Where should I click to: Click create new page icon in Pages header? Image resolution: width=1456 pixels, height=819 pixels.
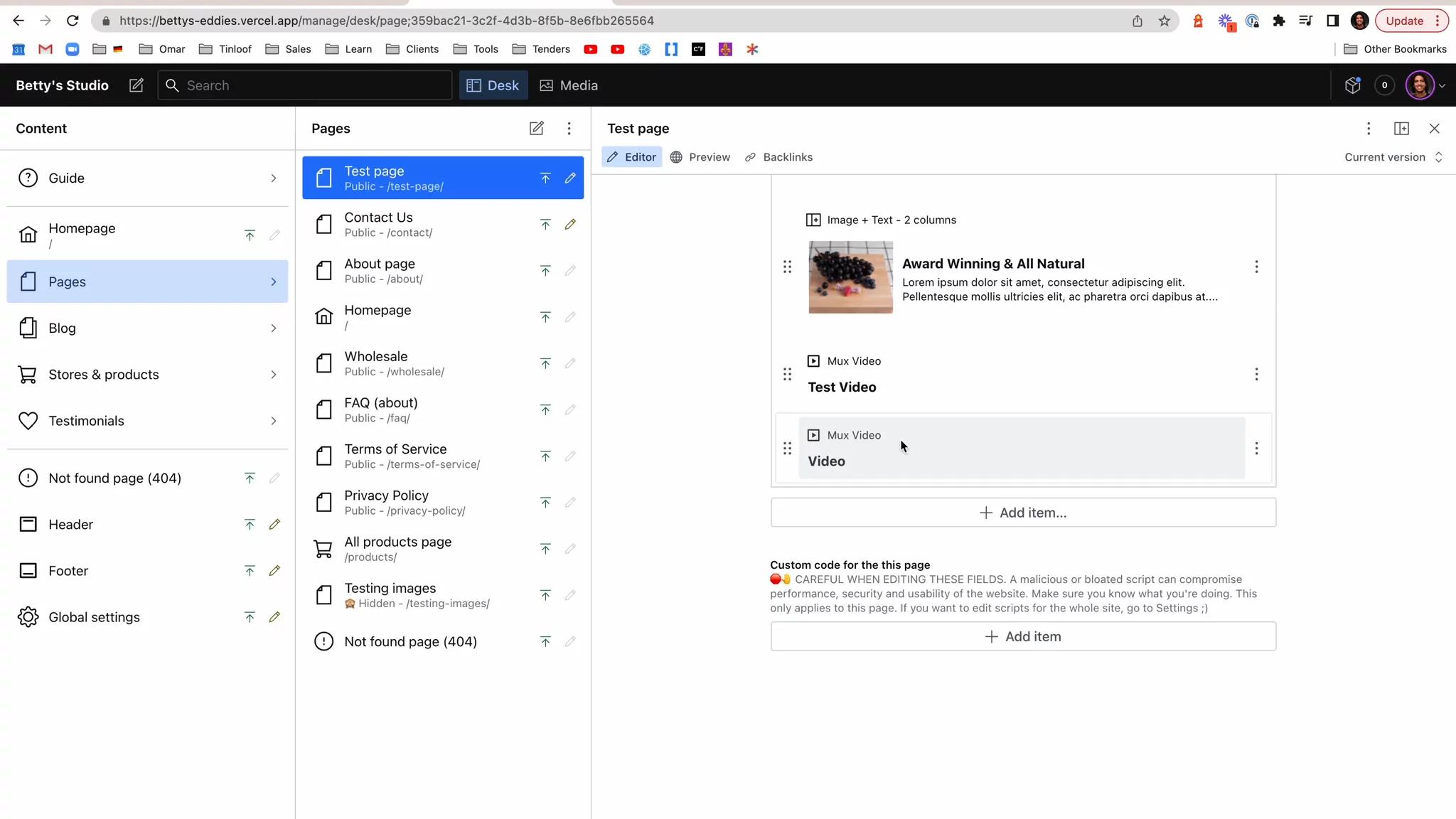pos(536,128)
